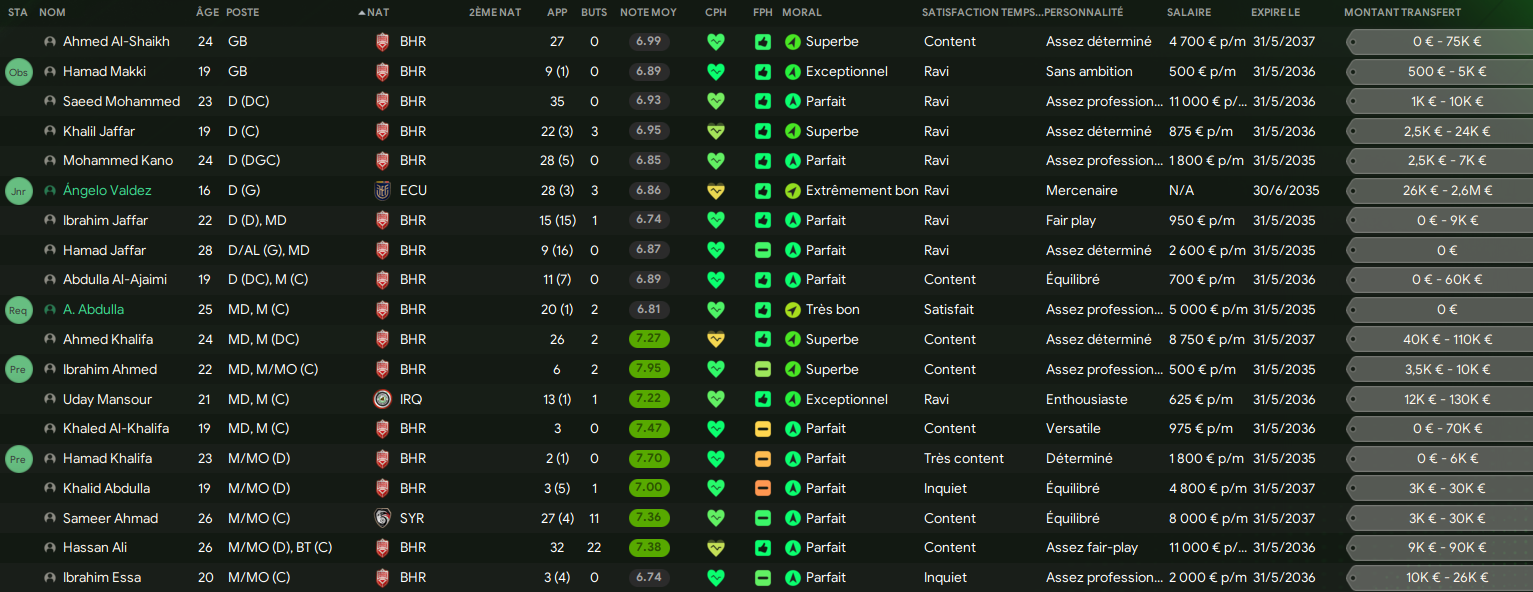Toggle the sort arrow on the NAT column
This screenshot has width=1533, height=592.
[x=362, y=13]
